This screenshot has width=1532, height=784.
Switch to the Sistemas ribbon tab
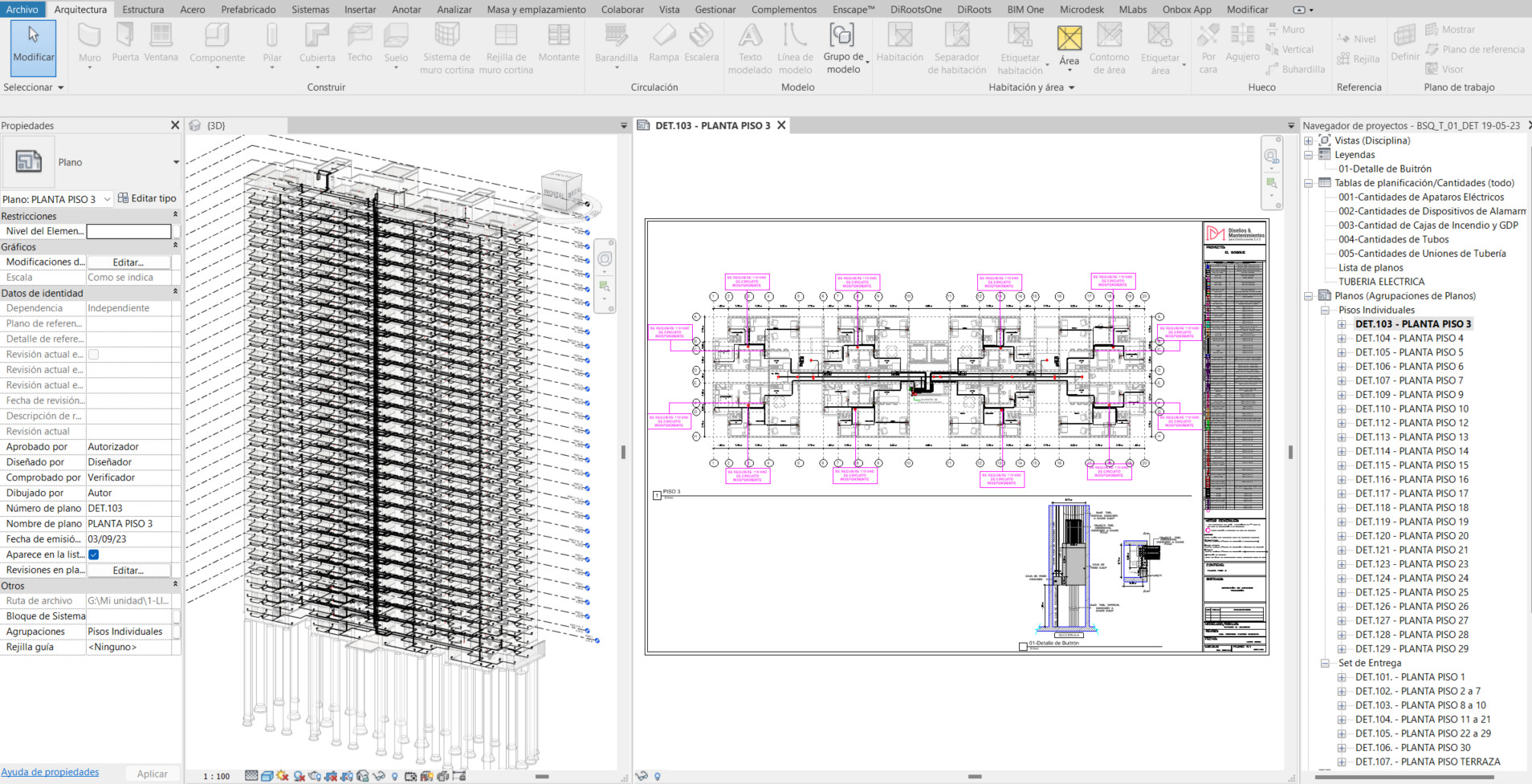(310, 10)
